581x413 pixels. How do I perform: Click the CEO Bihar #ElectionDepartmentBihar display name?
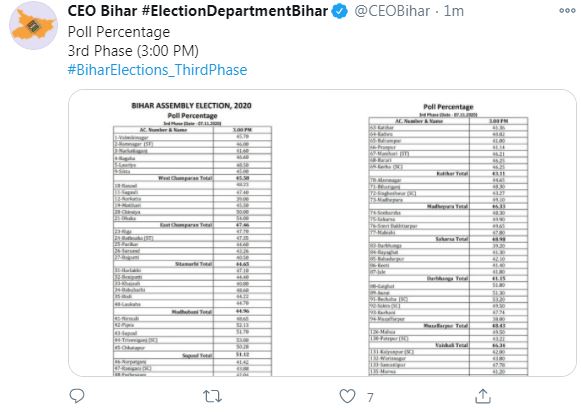[x=198, y=11]
